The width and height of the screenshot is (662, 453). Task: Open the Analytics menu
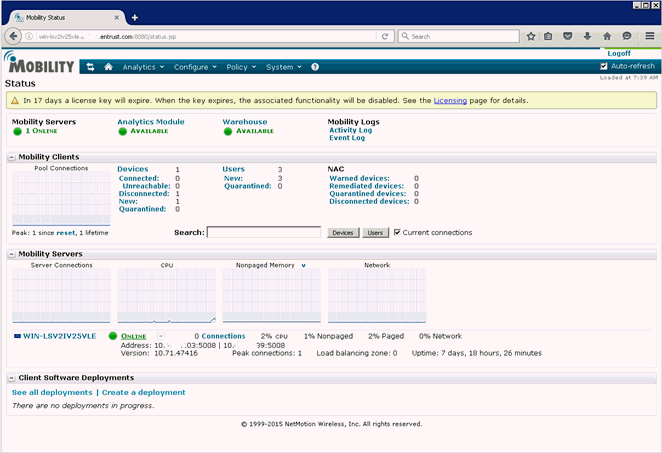(143, 67)
